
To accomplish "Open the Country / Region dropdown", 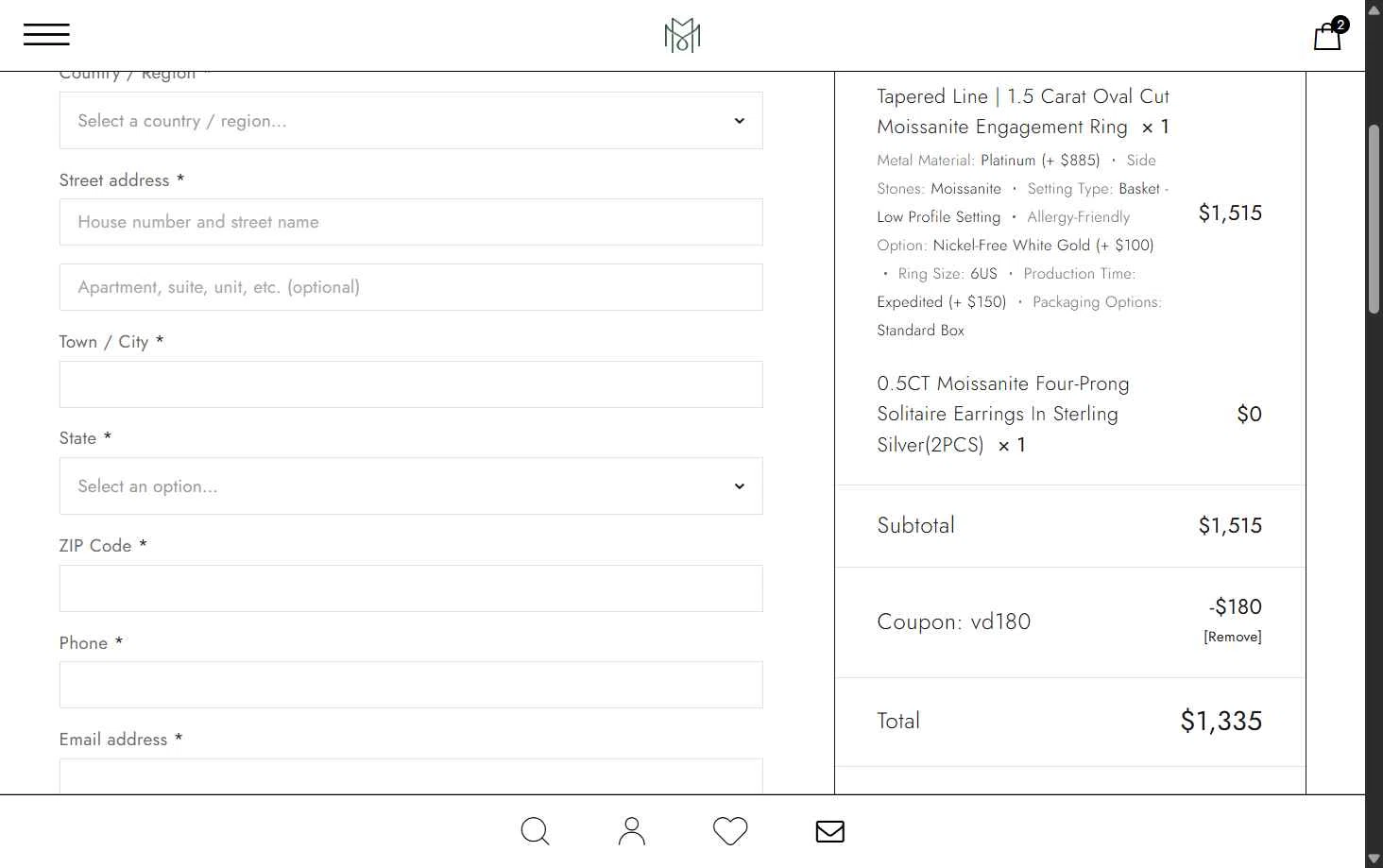I will [411, 120].
